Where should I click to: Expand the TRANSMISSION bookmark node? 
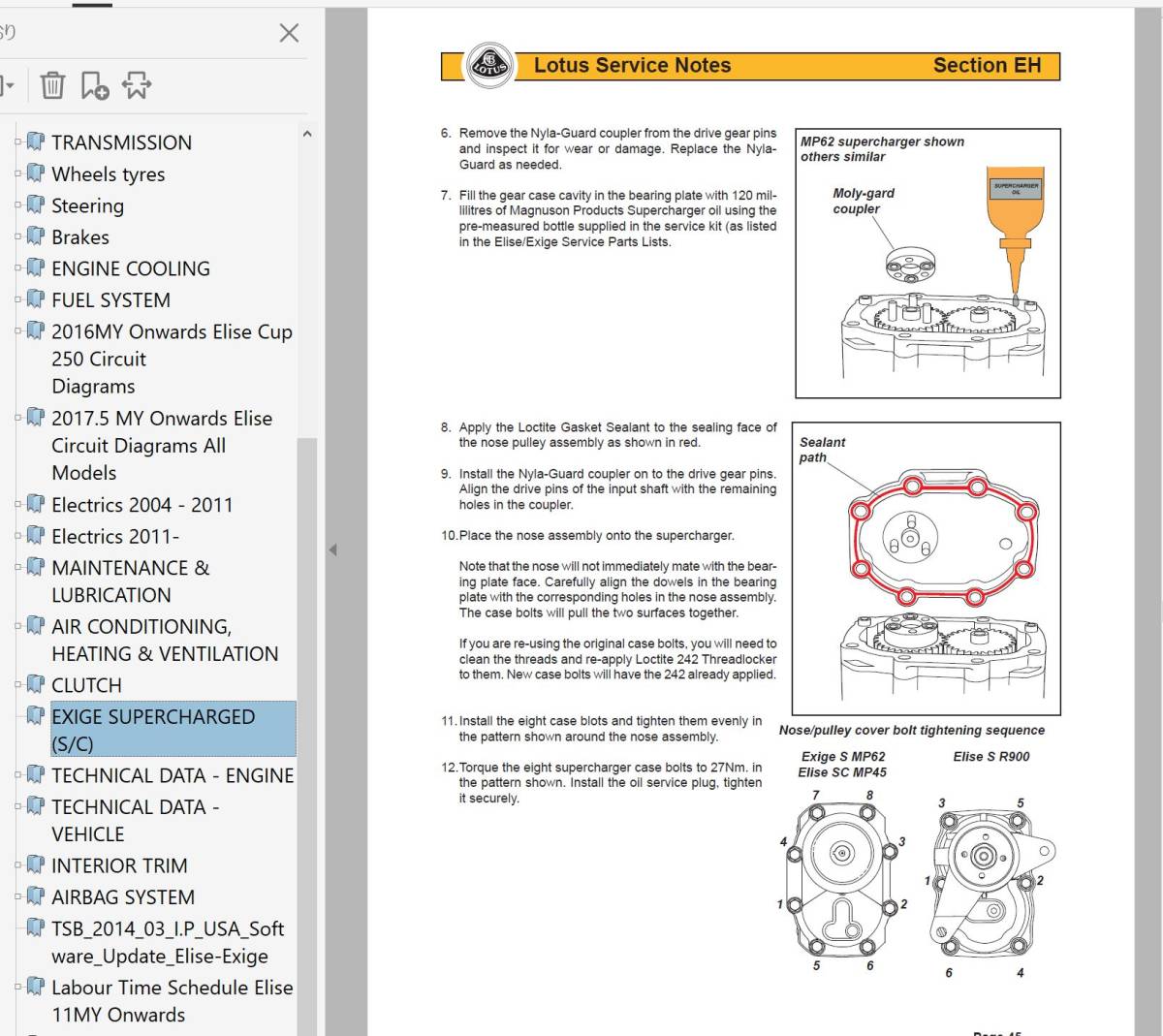(17, 142)
